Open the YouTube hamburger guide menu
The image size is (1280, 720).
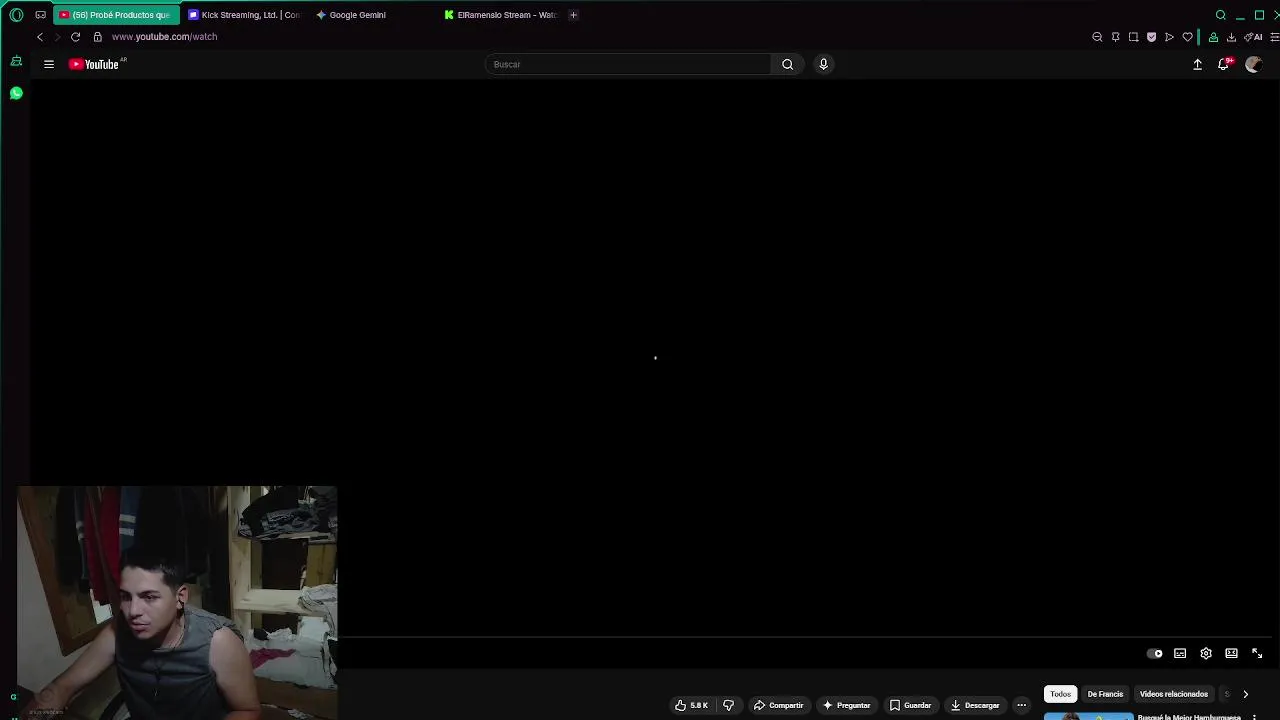click(48, 64)
